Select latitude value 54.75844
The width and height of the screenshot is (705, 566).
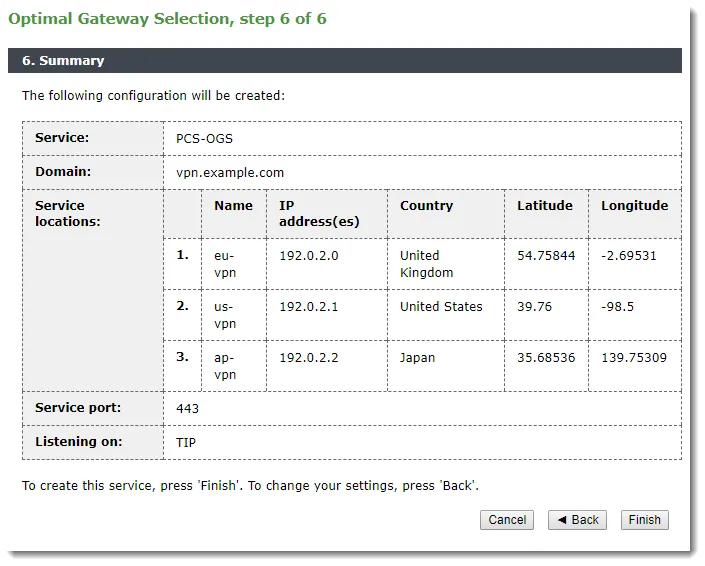546,256
